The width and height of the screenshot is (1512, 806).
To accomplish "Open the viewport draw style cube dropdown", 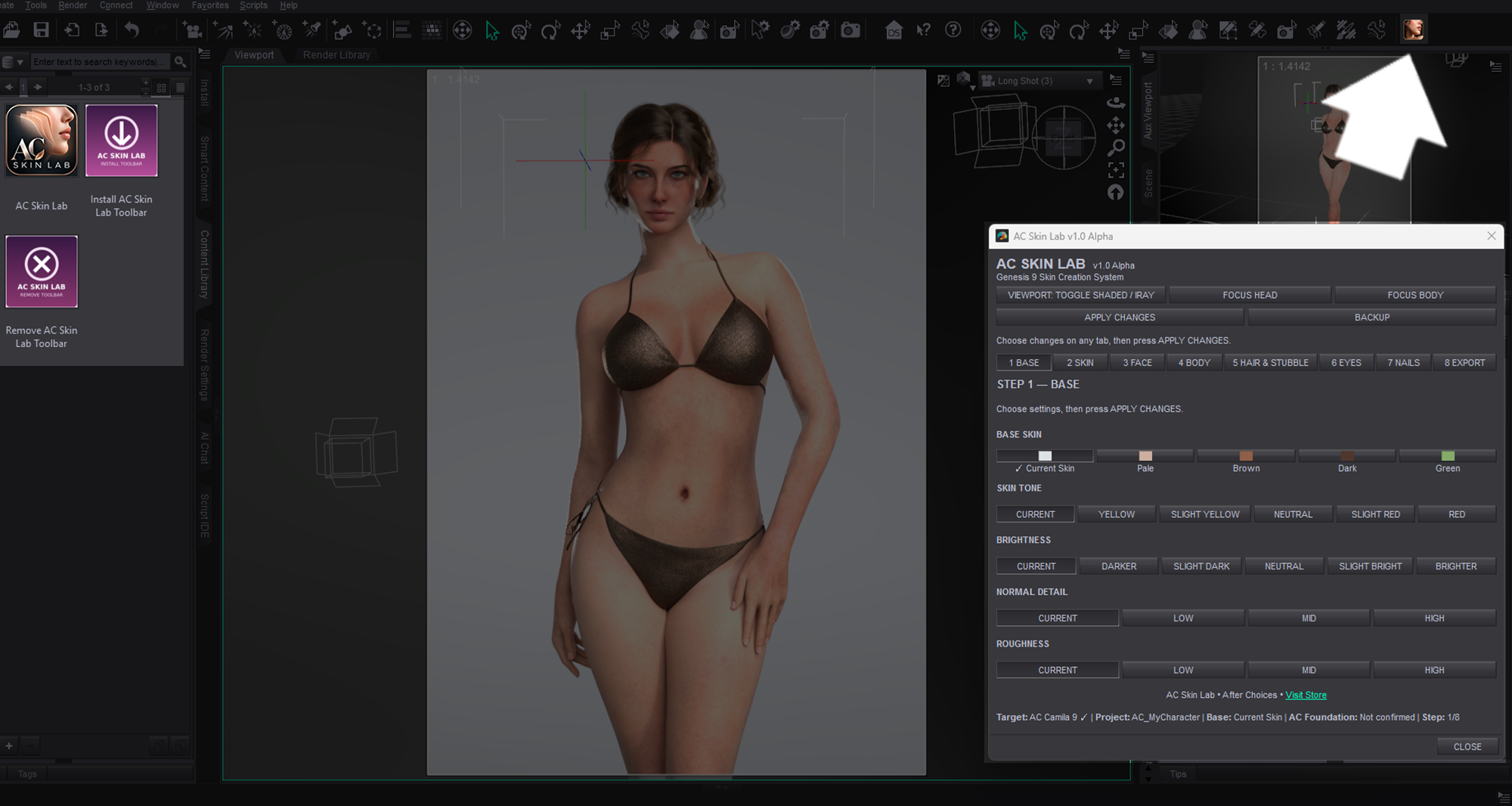I will pyautogui.click(x=965, y=80).
